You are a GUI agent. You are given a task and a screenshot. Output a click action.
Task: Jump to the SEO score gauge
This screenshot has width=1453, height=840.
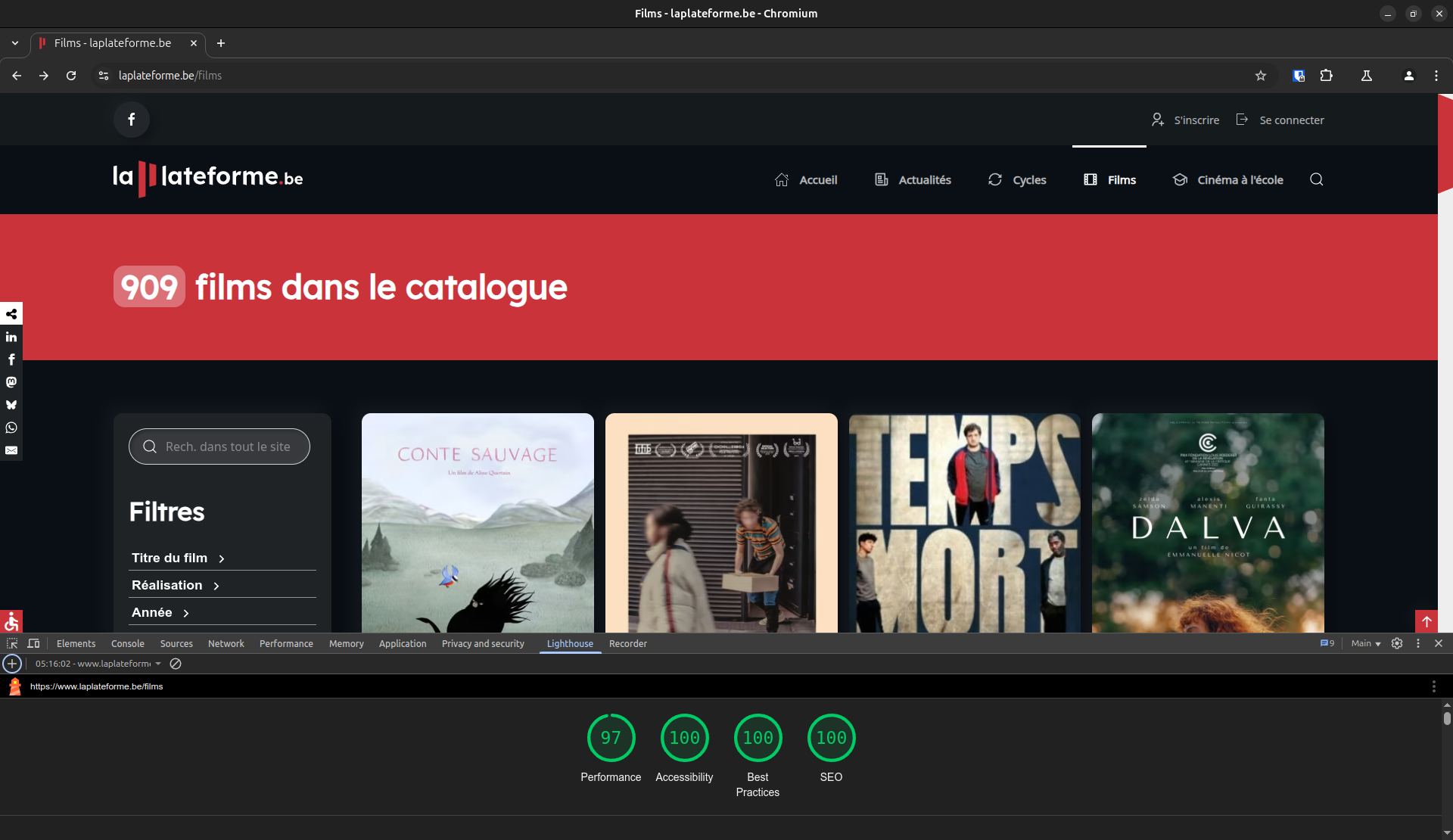[x=831, y=738]
